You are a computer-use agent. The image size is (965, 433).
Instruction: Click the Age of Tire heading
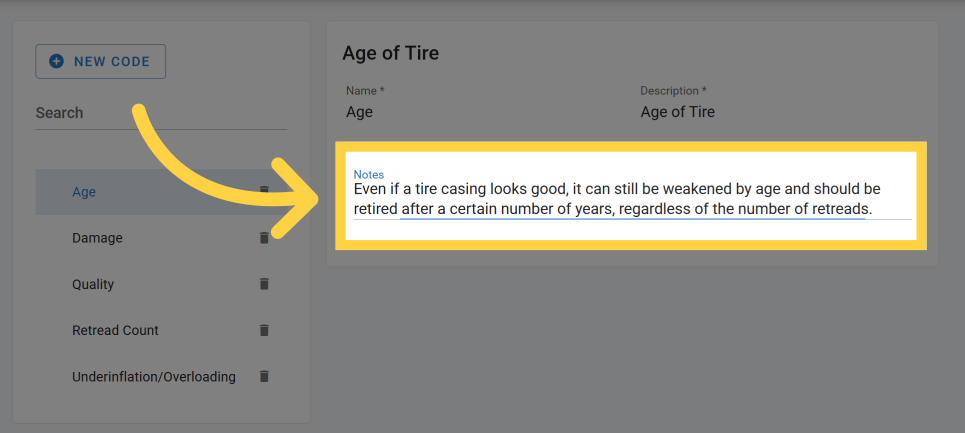coord(390,53)
